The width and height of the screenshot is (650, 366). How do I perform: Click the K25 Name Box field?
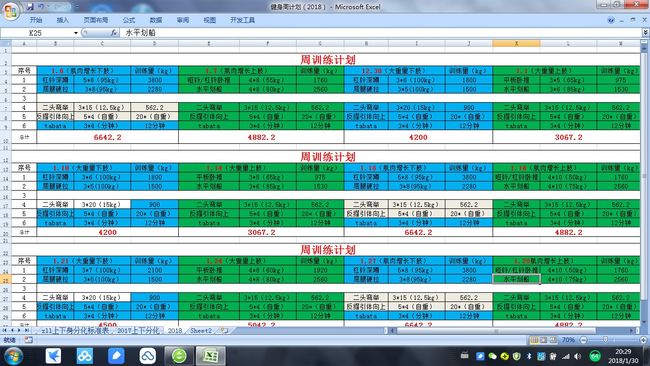(36, 33)
